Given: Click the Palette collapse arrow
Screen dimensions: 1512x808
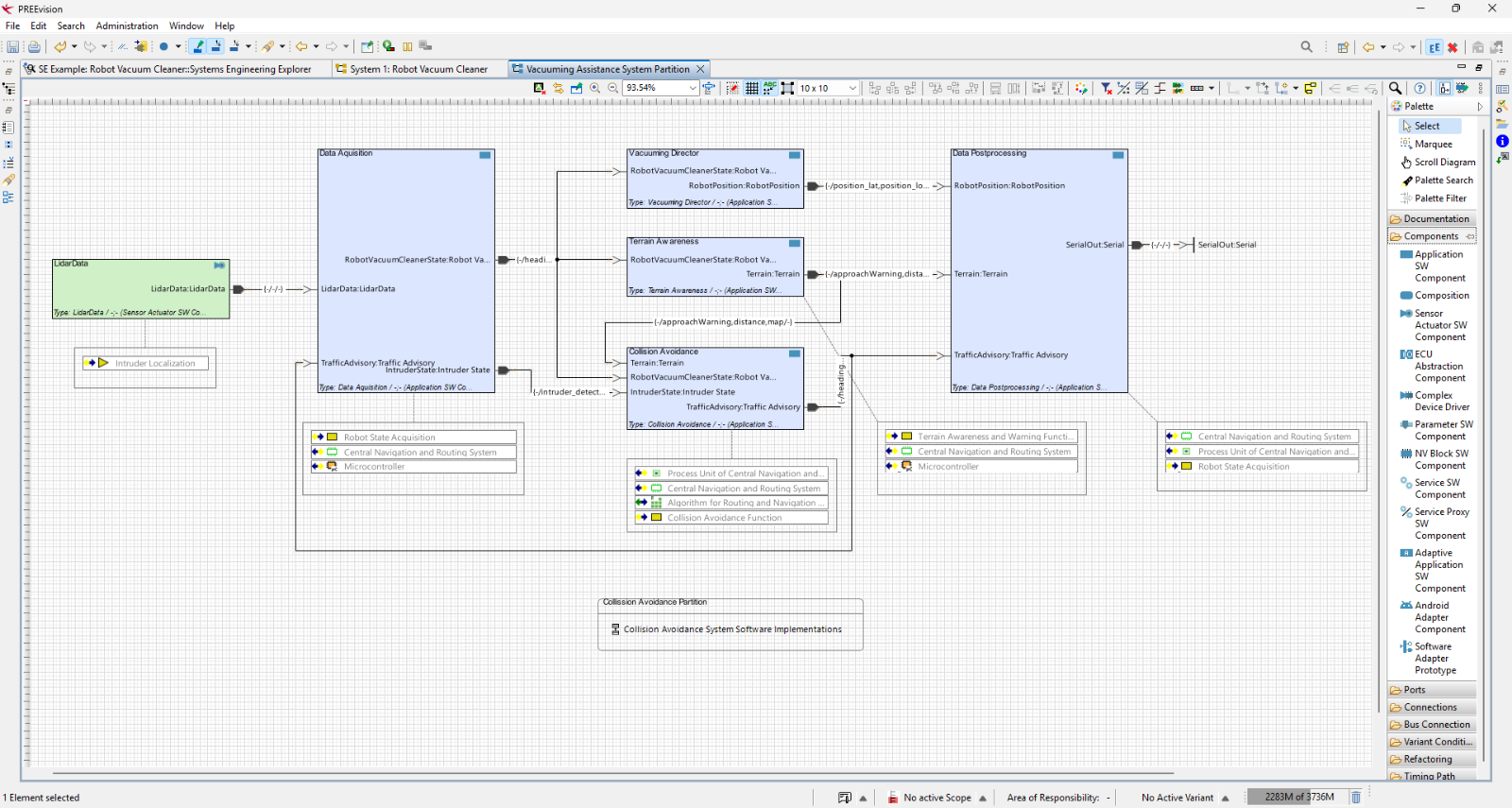Looking at the screenshot, I should point(1480,107).
